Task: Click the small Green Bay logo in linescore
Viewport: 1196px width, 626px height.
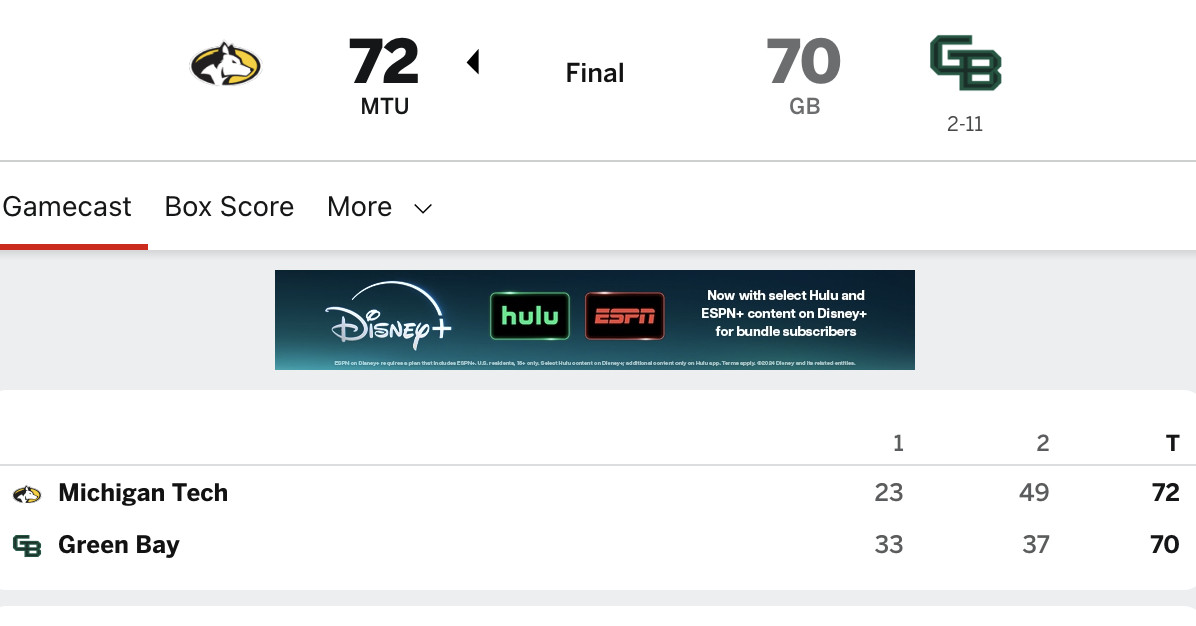Action: tap(26, 546)
